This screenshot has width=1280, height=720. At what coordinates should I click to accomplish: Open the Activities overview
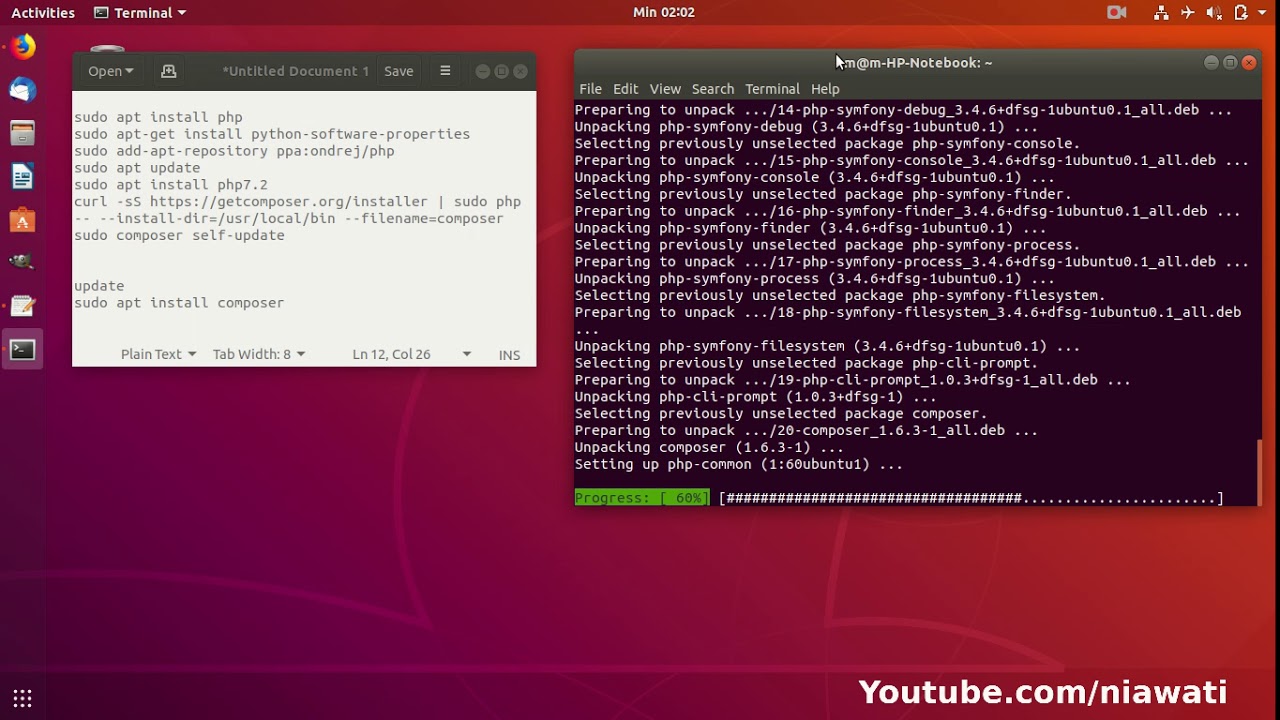point(43,13)
